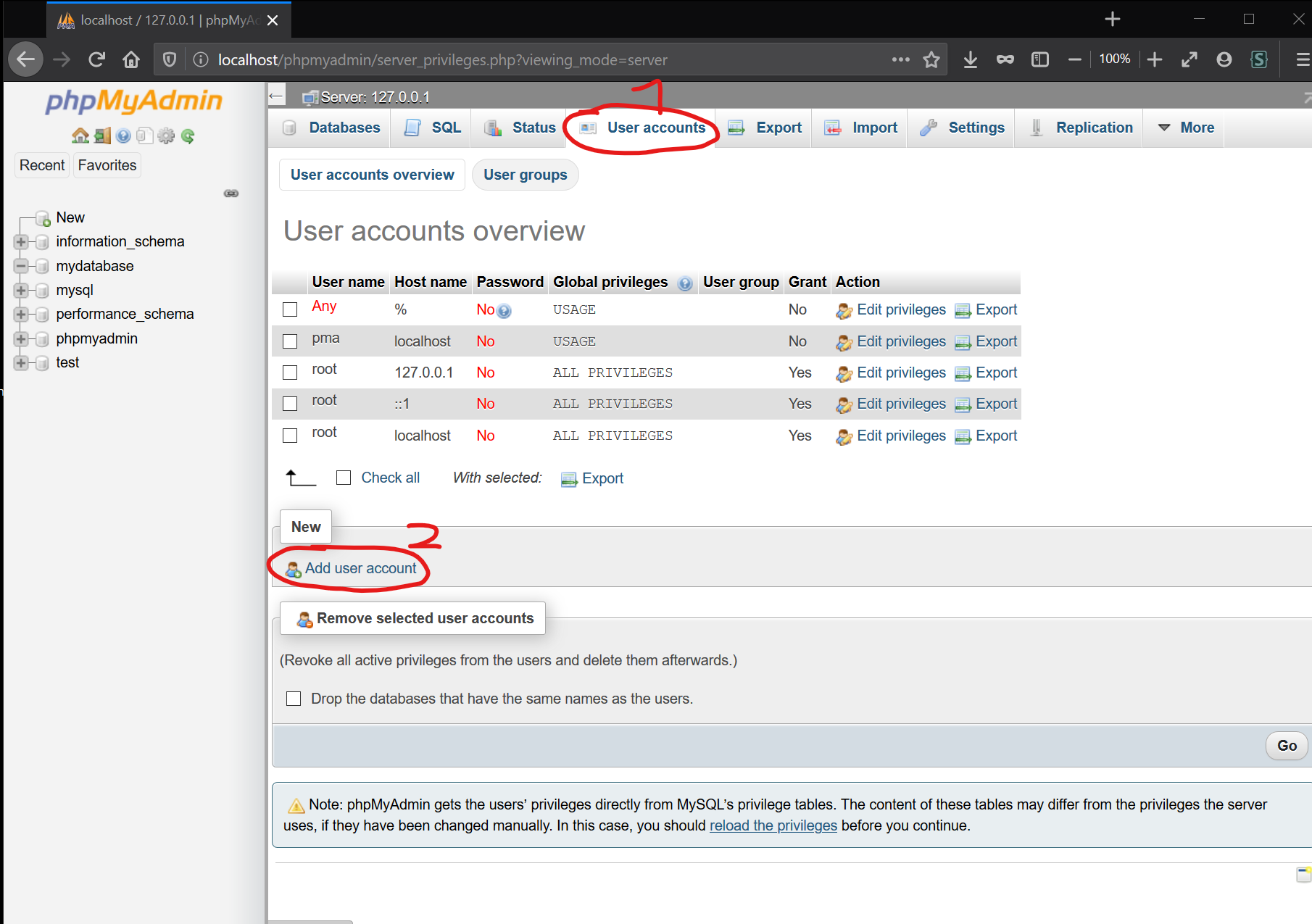The height and width of the screenshot is (924, 1312).
Task: Click the browser address bar URL field
Action: click(x=551, y=59)
